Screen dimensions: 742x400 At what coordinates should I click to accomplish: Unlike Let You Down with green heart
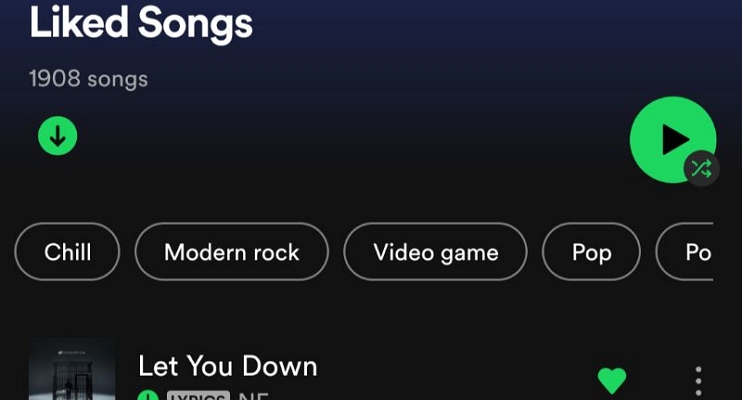612,380
